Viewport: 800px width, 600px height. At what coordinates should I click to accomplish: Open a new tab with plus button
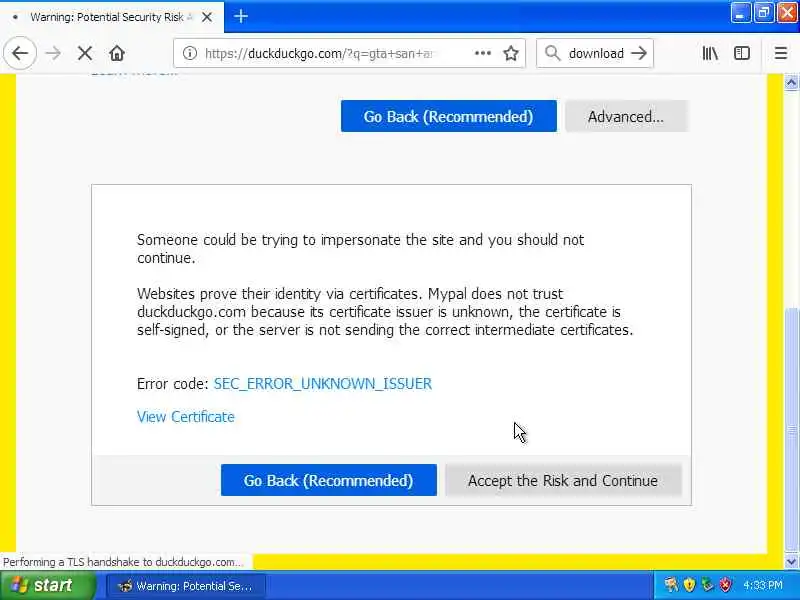pos(241,17)
